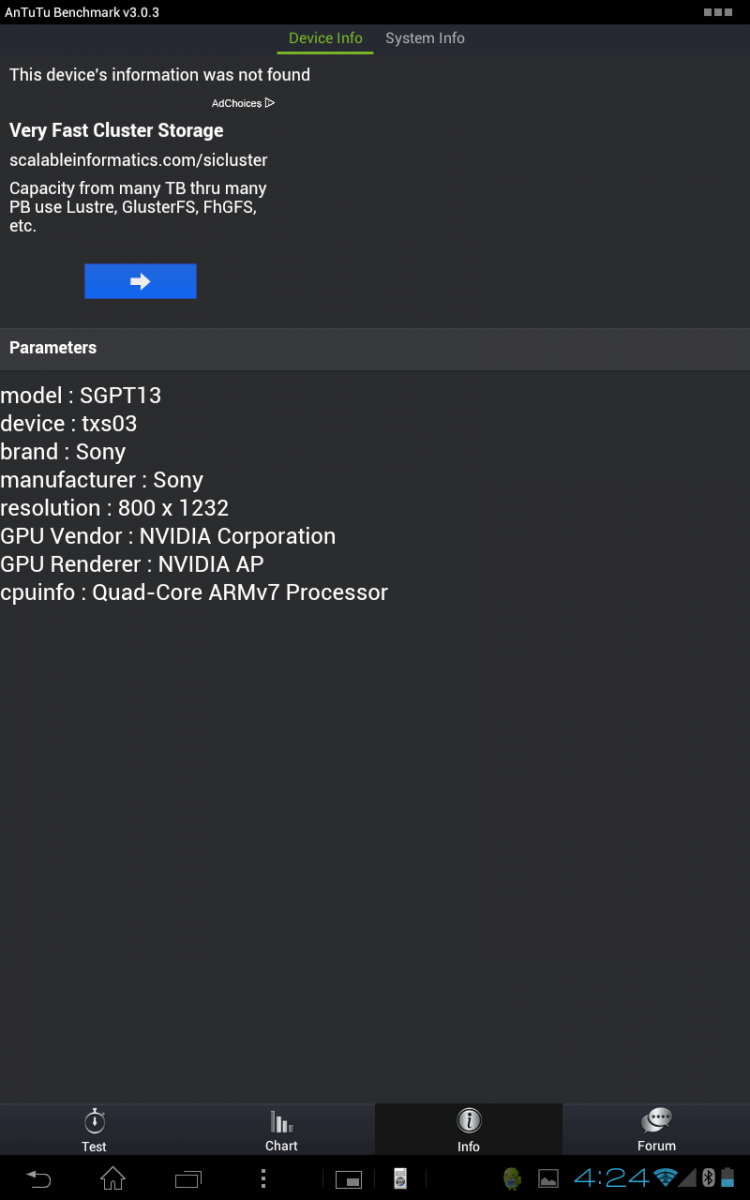Viewport: 750px width, 1200px height.
Task: Open the picture notification icon
Action: 548,1178
